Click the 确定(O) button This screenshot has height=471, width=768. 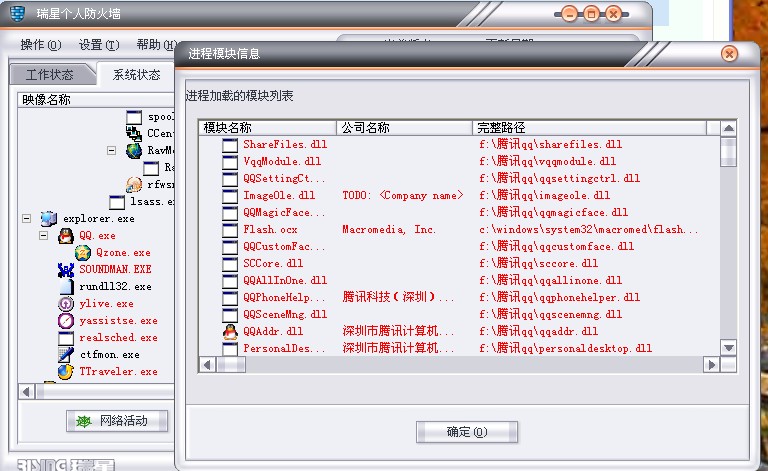pyautogui.click(x=467, y=432)
